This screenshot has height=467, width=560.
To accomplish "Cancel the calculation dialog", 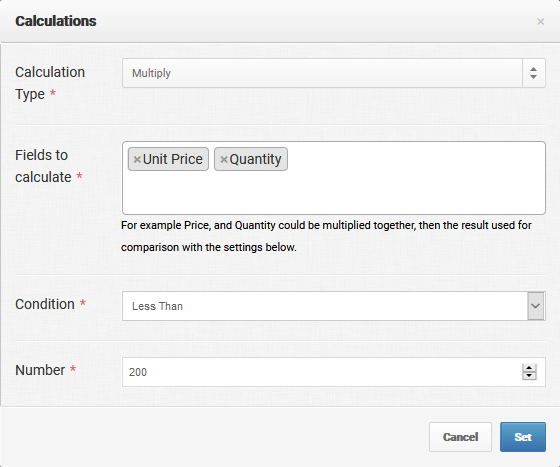I will 460,437.
